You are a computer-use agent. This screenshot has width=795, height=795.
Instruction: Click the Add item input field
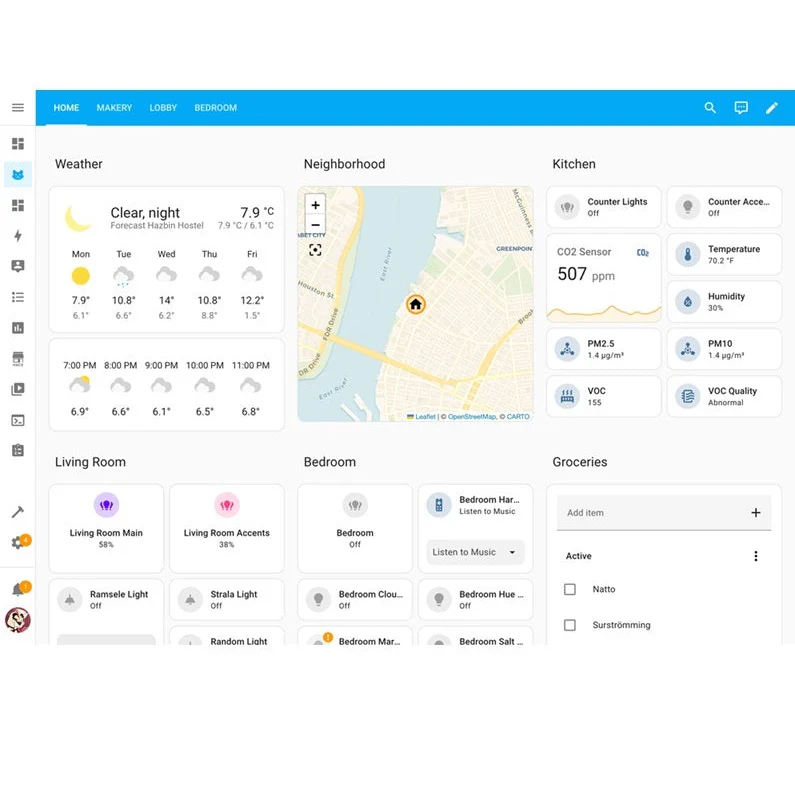pyautogui.click(x=652, y=513)
